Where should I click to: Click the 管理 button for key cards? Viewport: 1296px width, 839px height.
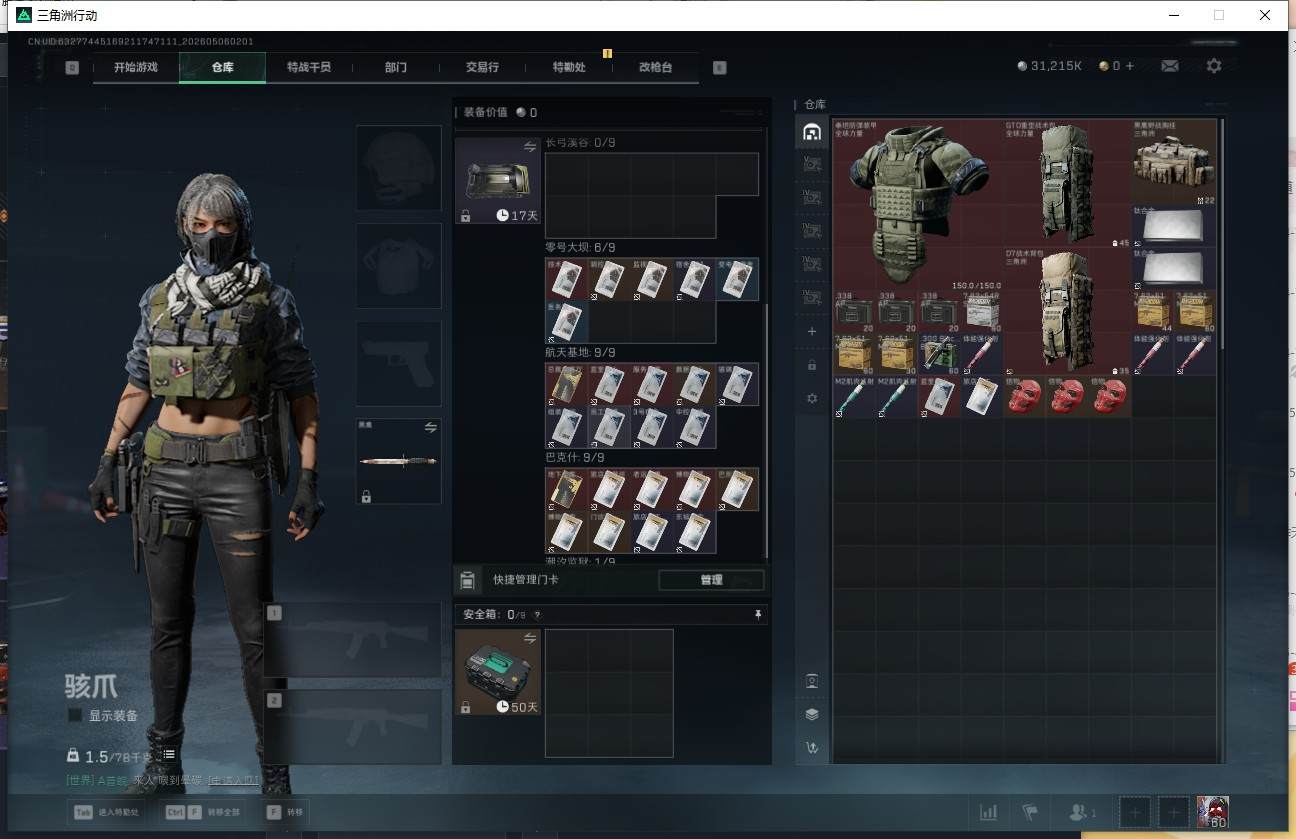[711, 580]
